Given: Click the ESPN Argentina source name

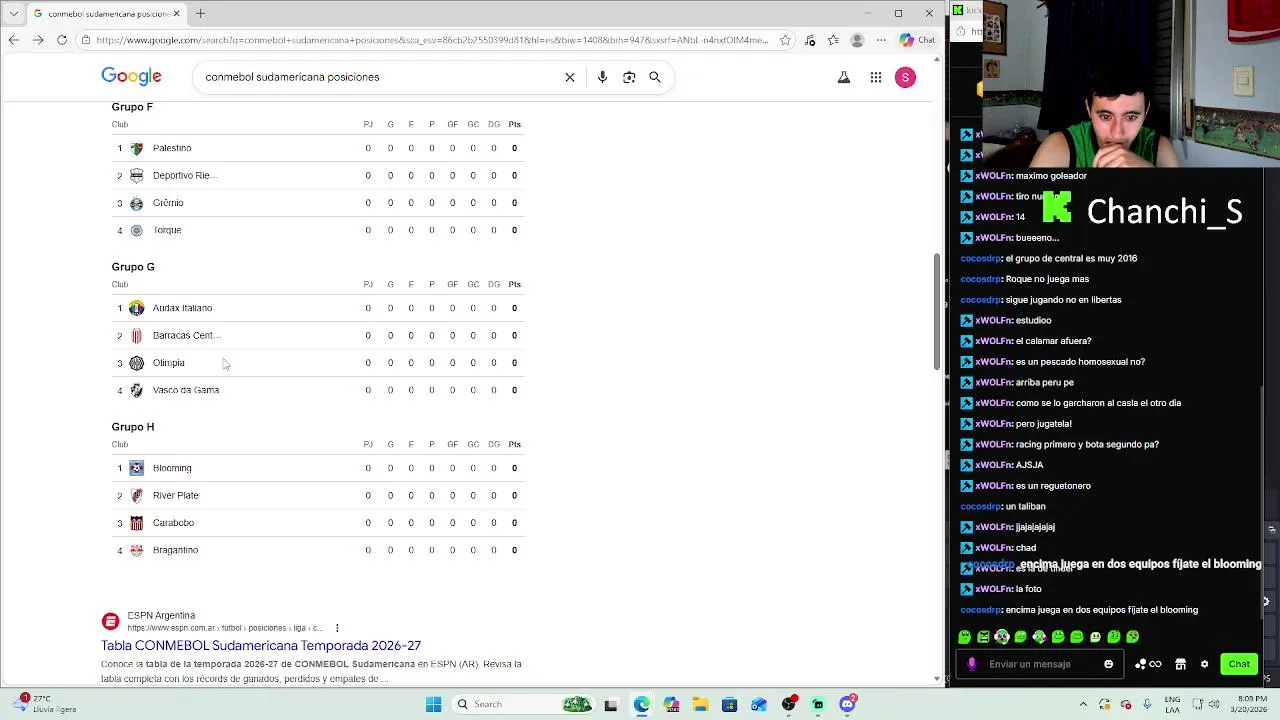Looking at the screenshot, I should coord(161,615).
